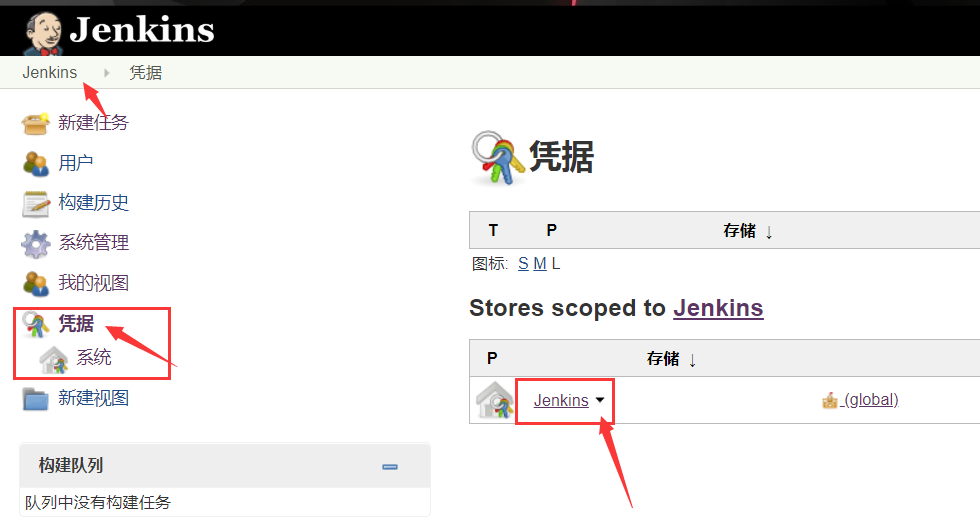Image resolution: width=980 pixels, height=531 pixels.
Task: Sort the top table by 存储 column
Action: pos(748,231)
